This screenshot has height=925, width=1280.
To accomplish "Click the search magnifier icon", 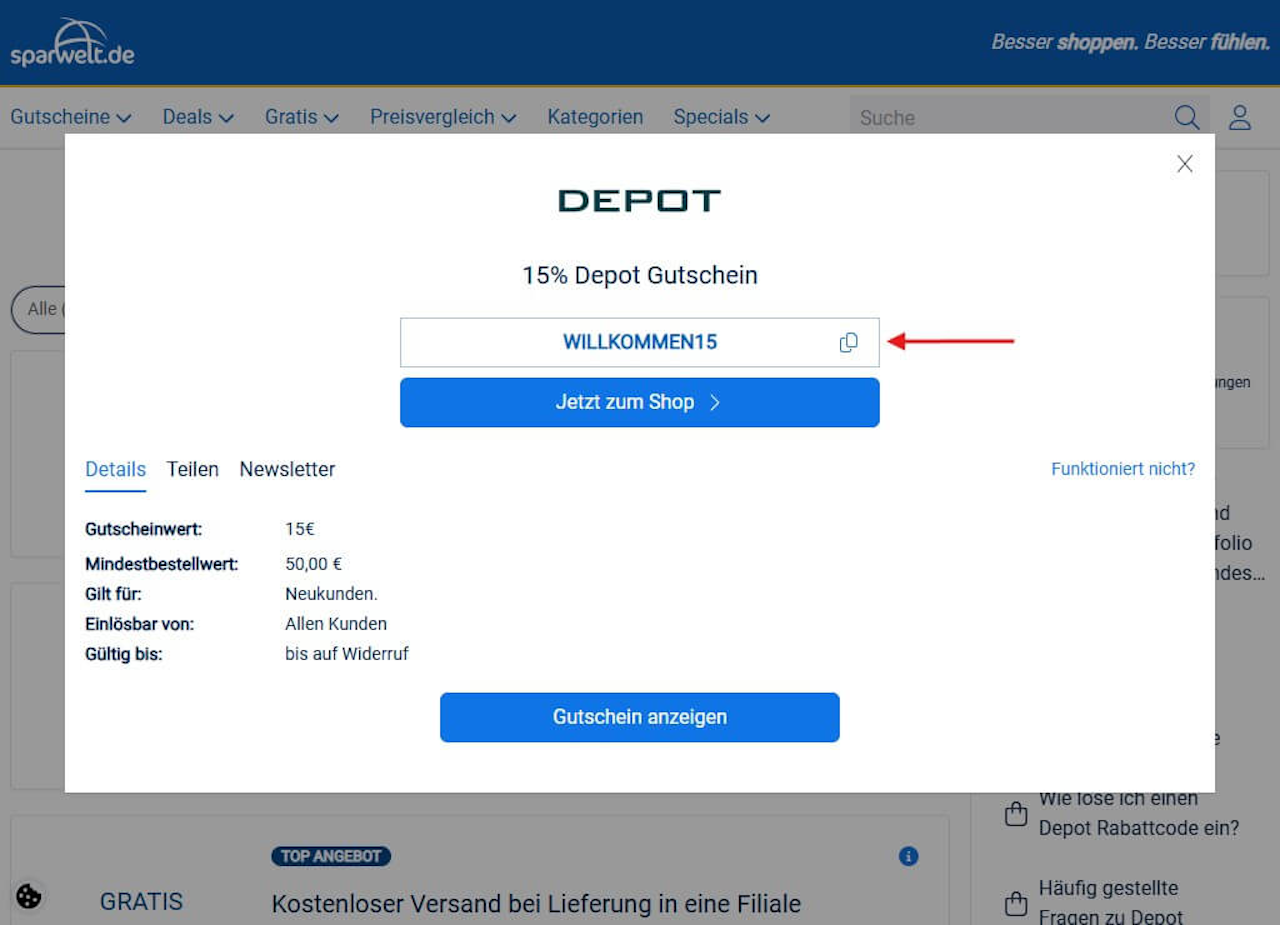I will tap(1187, 118).
